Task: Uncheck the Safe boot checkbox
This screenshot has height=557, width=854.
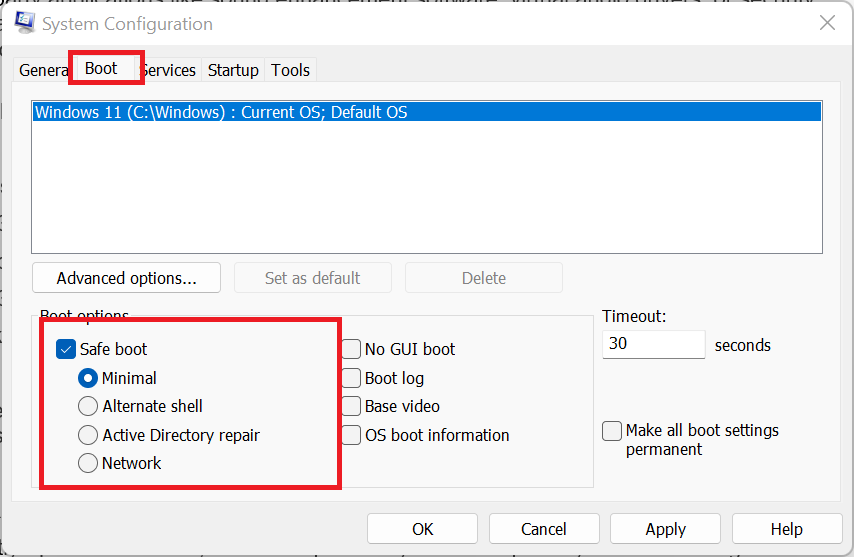Action: point(66,349)
